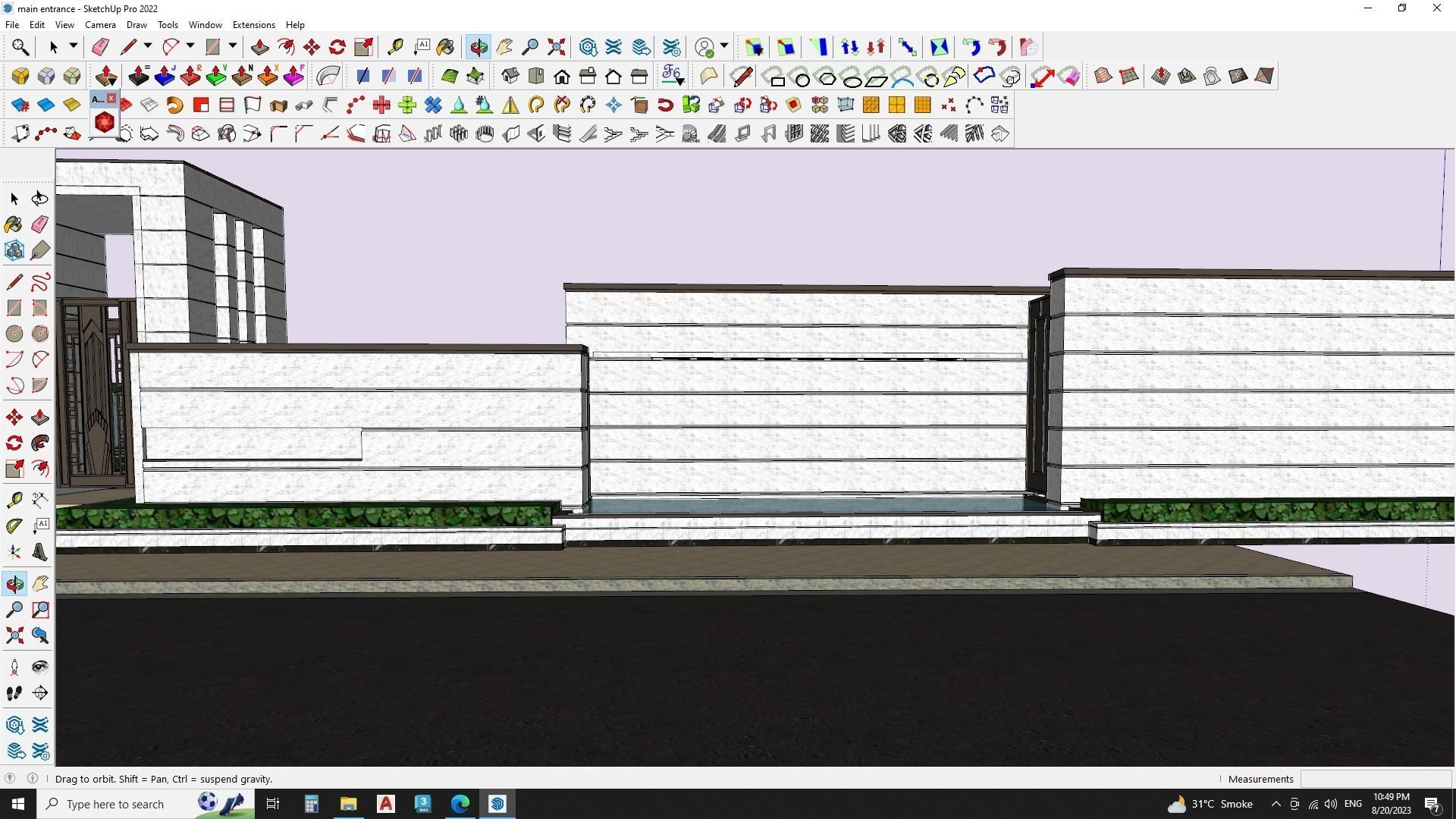Select the Paint Bucket tool in left toolbar

point(14,224)
